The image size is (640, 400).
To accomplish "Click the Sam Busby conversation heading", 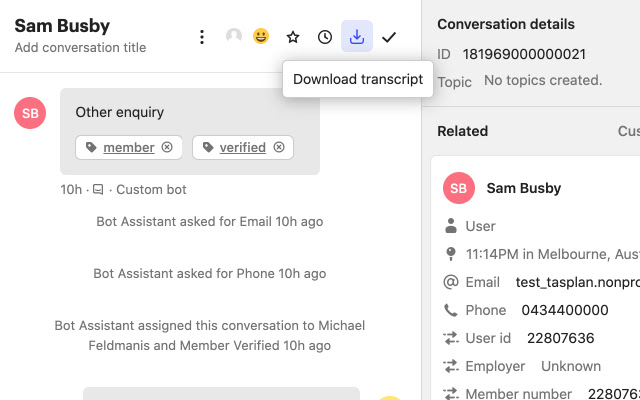I will [x=62, y=26].
